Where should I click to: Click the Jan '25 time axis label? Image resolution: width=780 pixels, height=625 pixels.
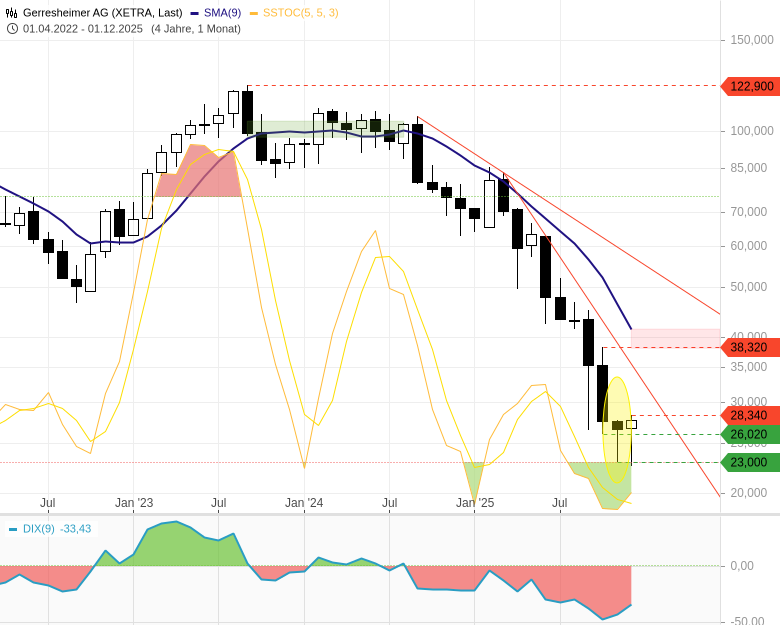(x=475, y=503)
